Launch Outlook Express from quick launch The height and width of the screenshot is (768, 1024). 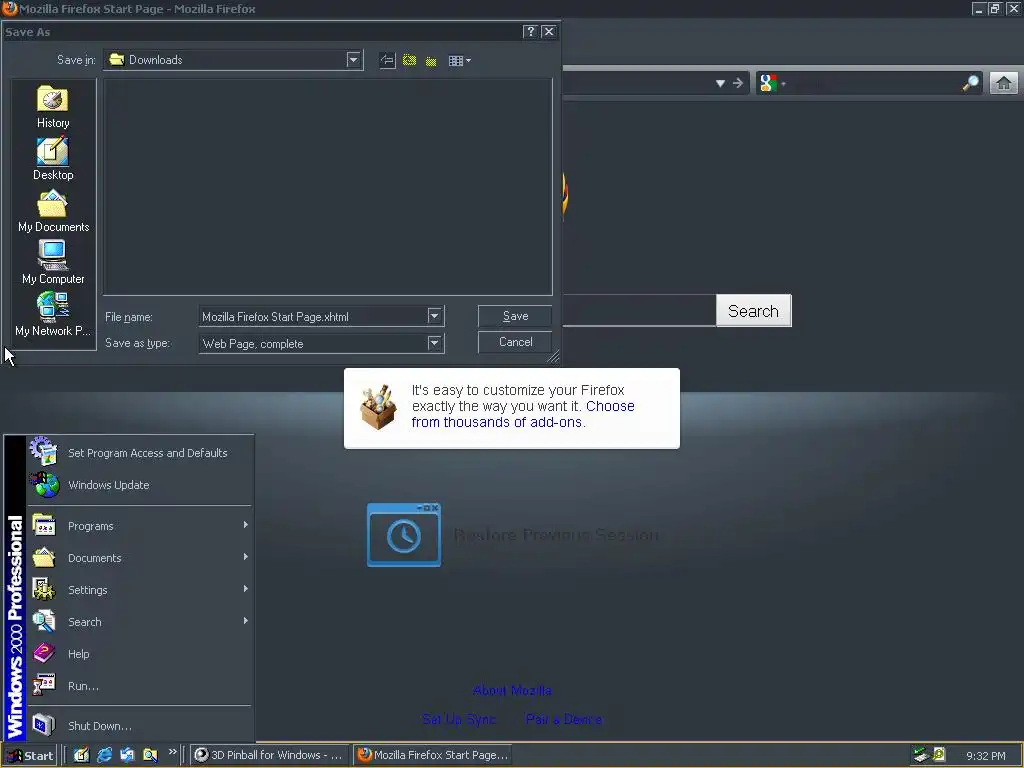127,755
